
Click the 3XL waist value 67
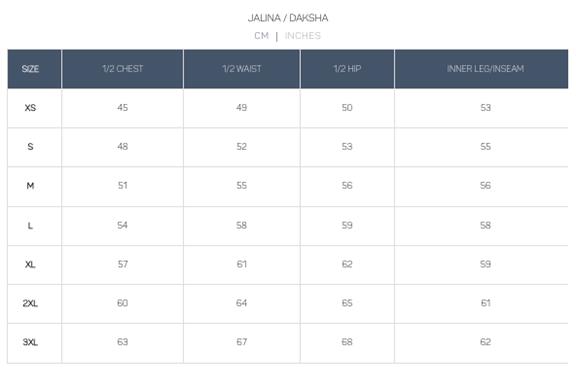[242, 342]
